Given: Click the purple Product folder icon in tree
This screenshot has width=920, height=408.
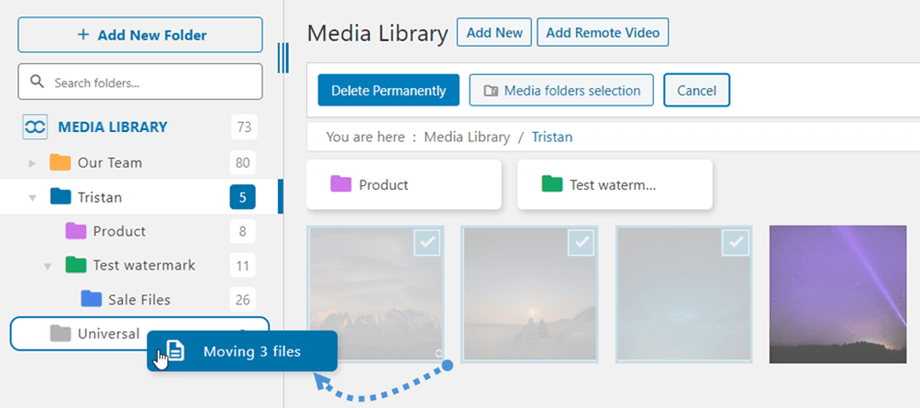Looking at the screenshot, I should point(76,231).
